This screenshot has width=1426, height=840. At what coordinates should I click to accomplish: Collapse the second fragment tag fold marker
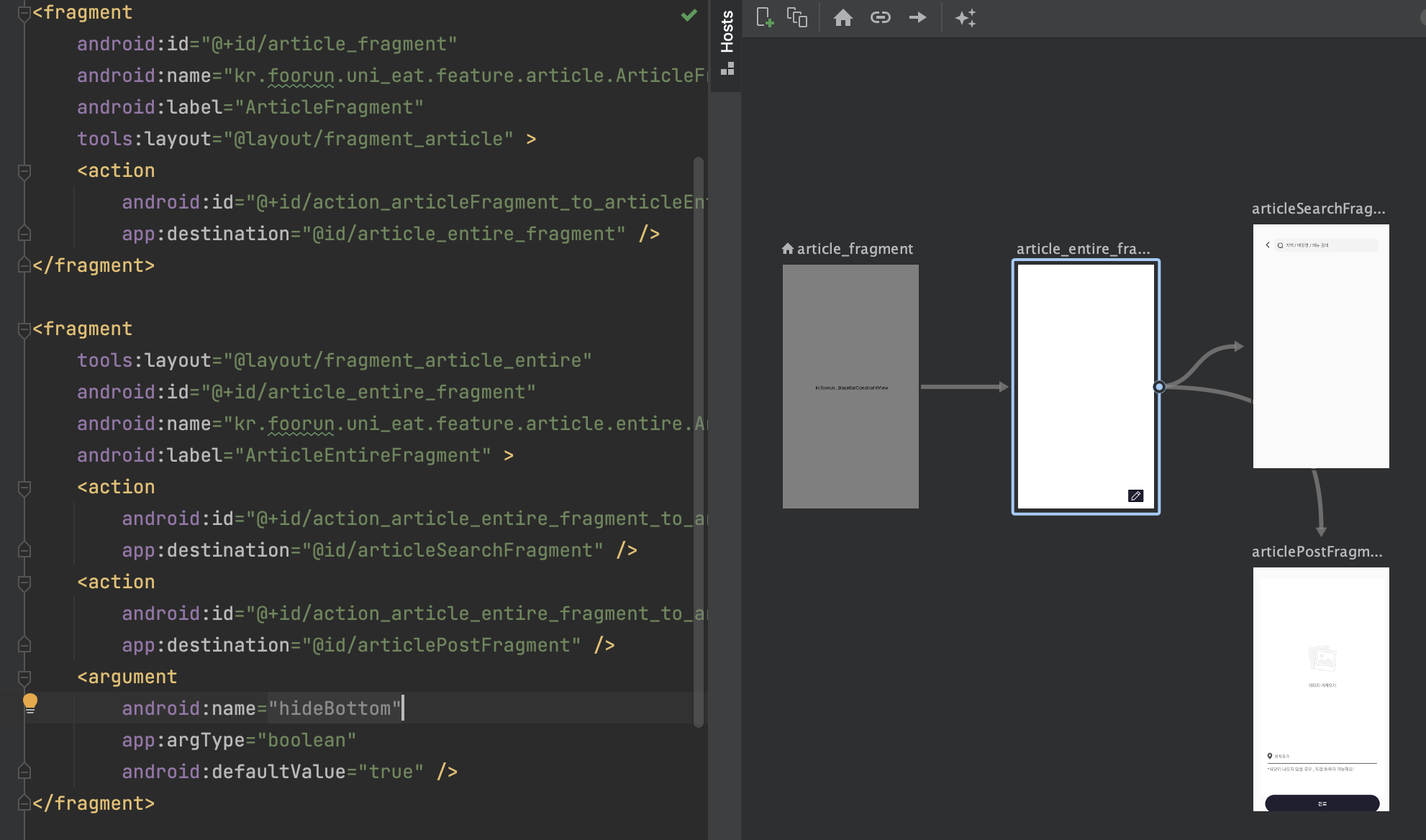24,329
